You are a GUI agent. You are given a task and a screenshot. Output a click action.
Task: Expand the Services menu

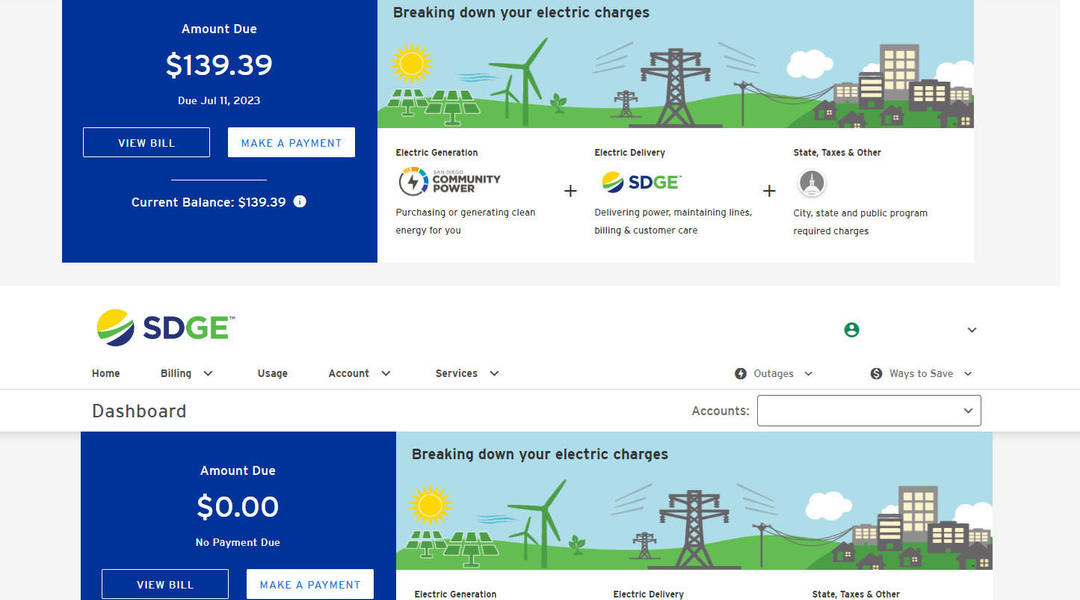point(467,374)
